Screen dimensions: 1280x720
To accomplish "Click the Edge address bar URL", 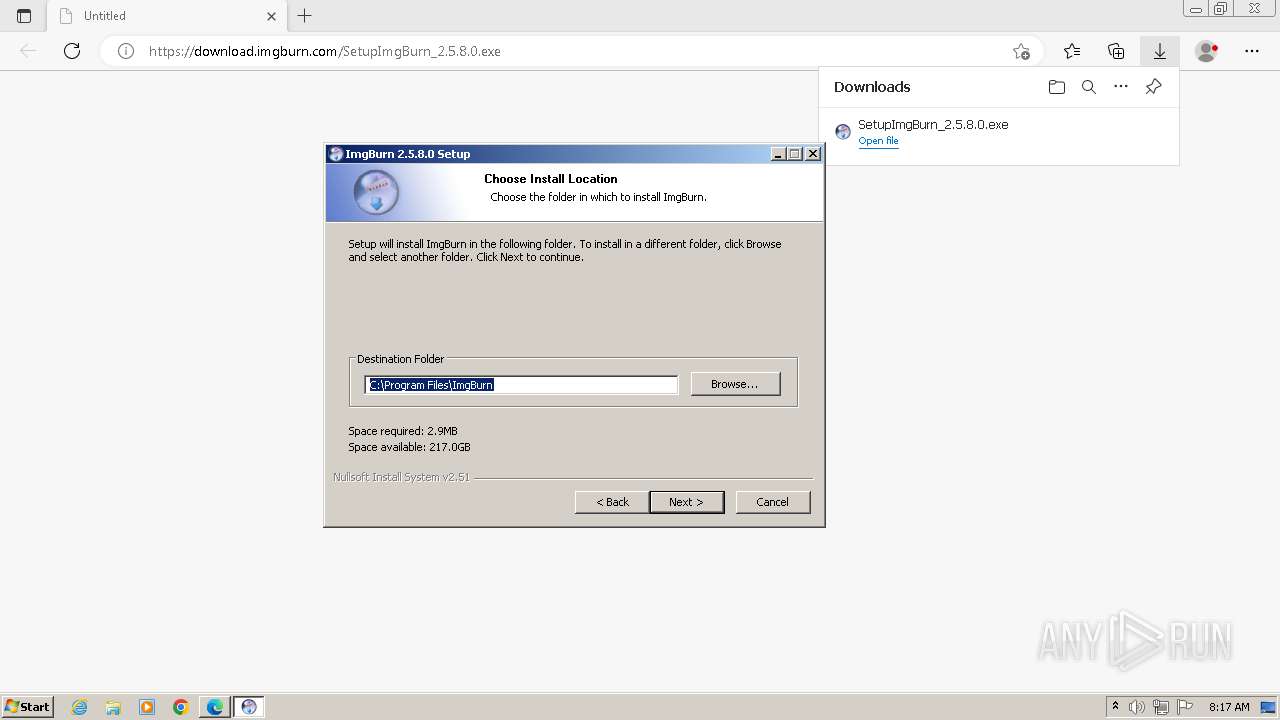I will tap(325, 51).
